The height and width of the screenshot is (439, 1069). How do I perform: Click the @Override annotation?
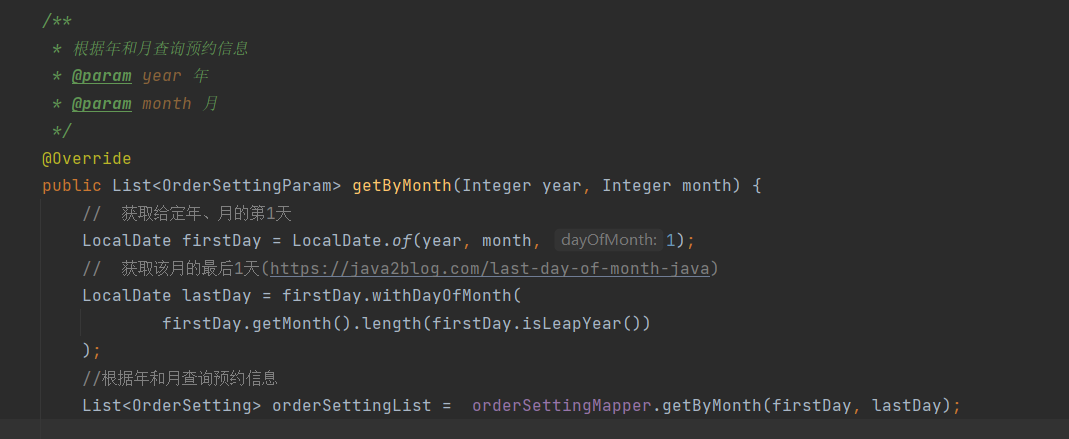tap(86, 159)
